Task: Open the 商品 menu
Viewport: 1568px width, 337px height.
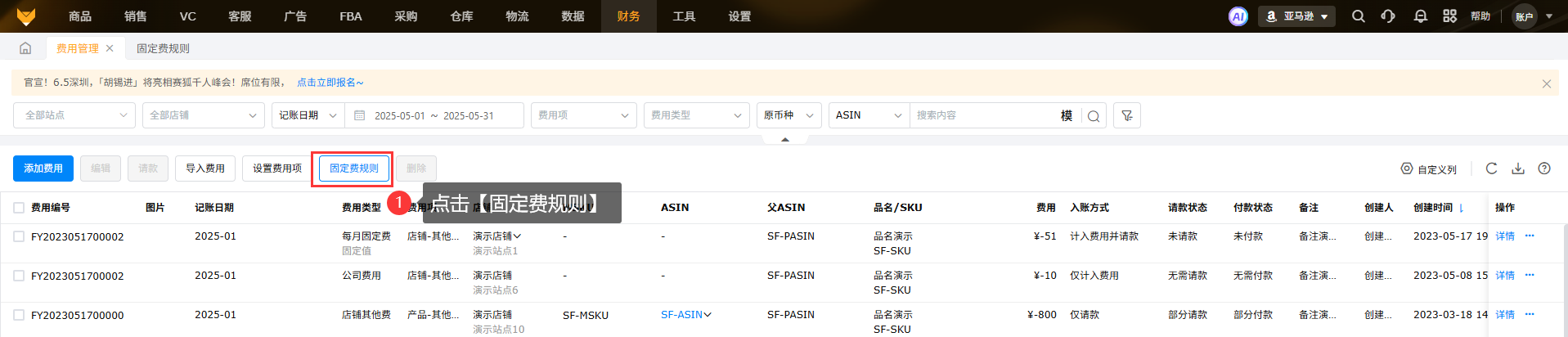Action: (80, 16)
